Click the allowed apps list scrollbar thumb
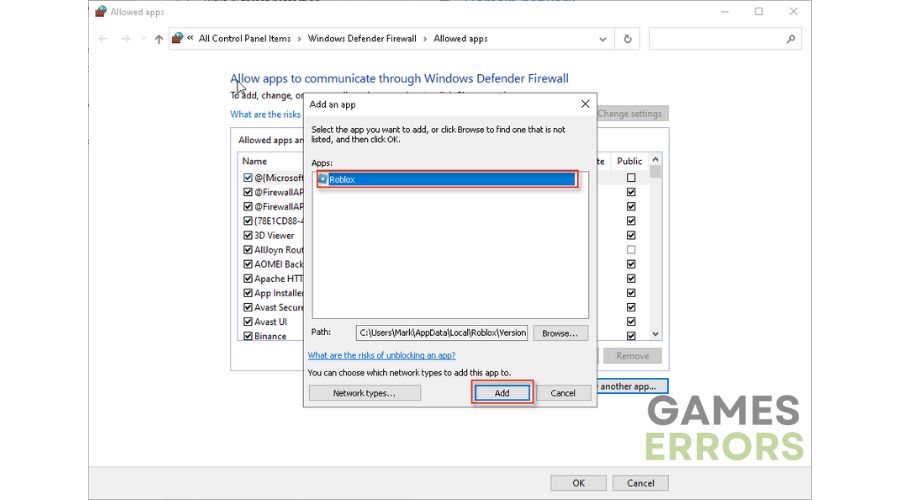The height and width of the screenshot is (500, 900). (655, 172)
